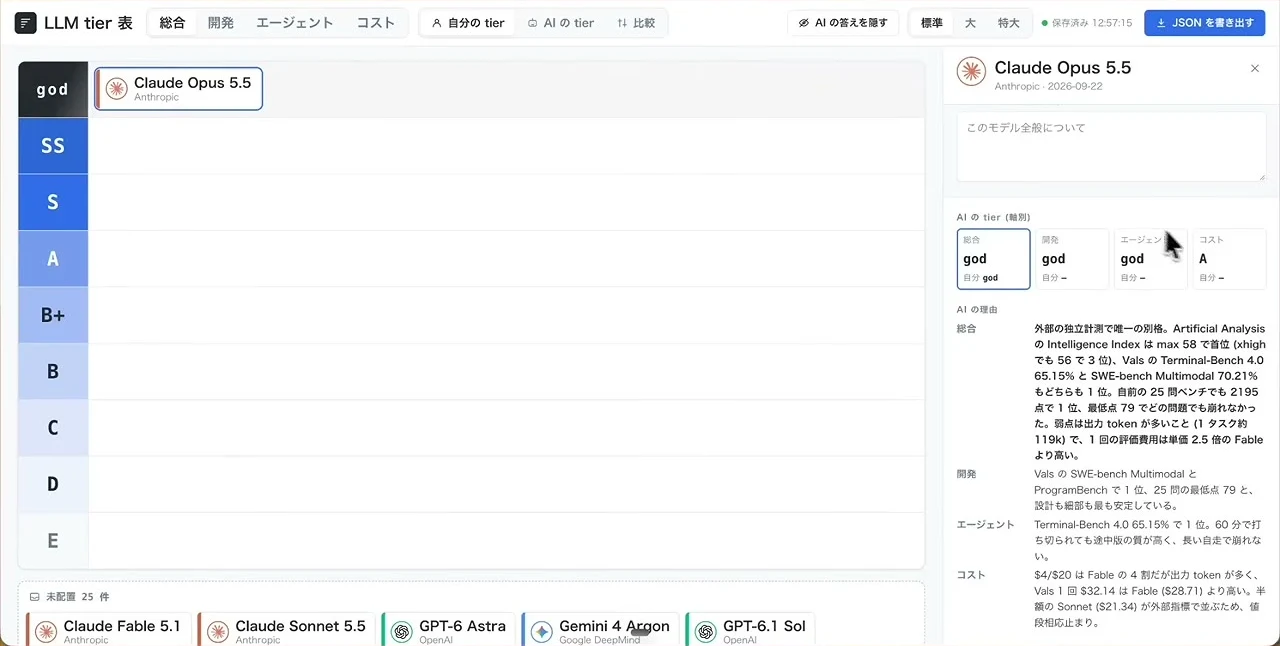Select the A tier row label
Screen dimensions: 1280x646
point(53,259)
